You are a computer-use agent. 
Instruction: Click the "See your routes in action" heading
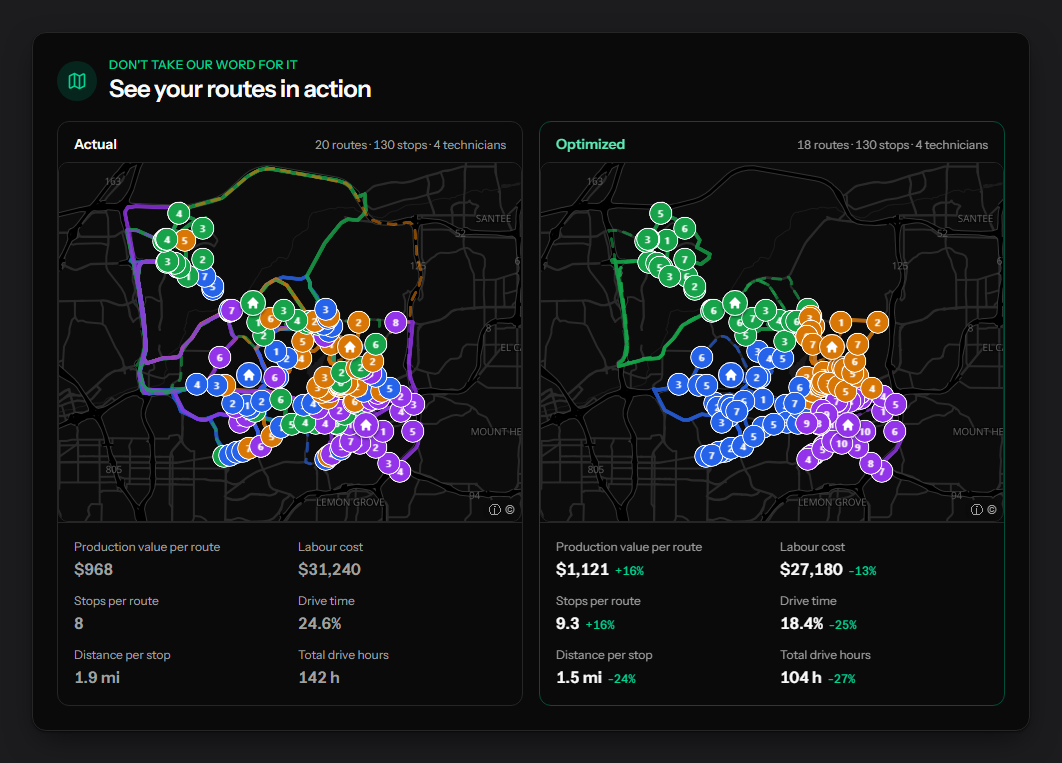(240, 89)
